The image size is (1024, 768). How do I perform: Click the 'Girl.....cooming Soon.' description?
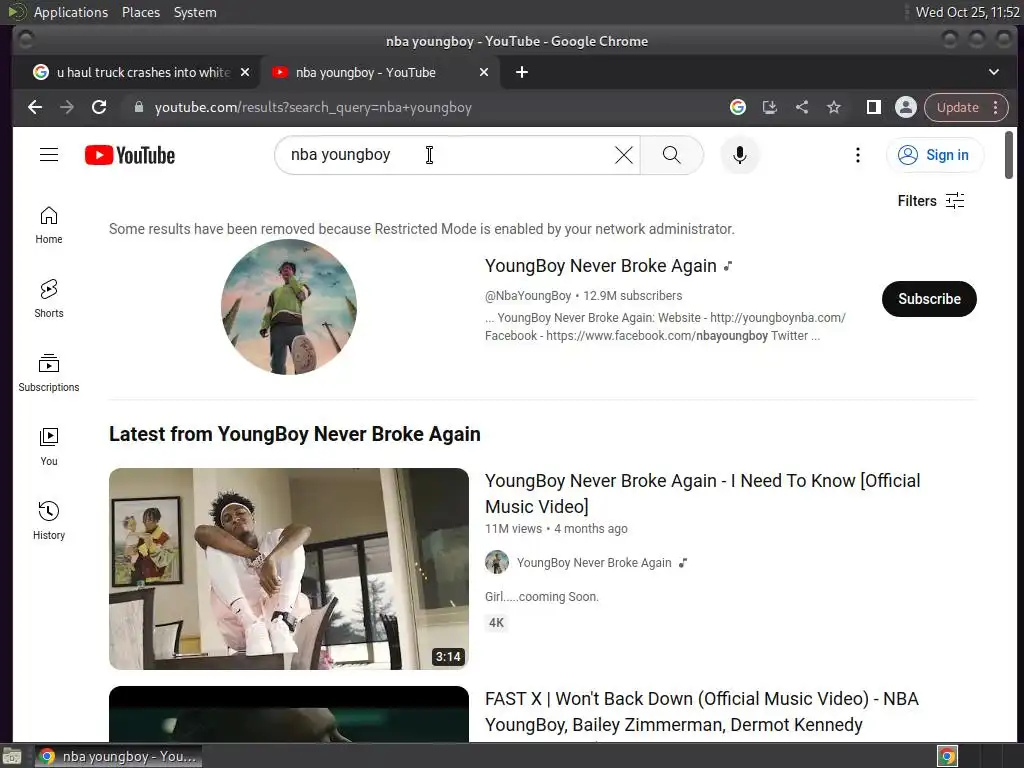(x=541, y=597)
